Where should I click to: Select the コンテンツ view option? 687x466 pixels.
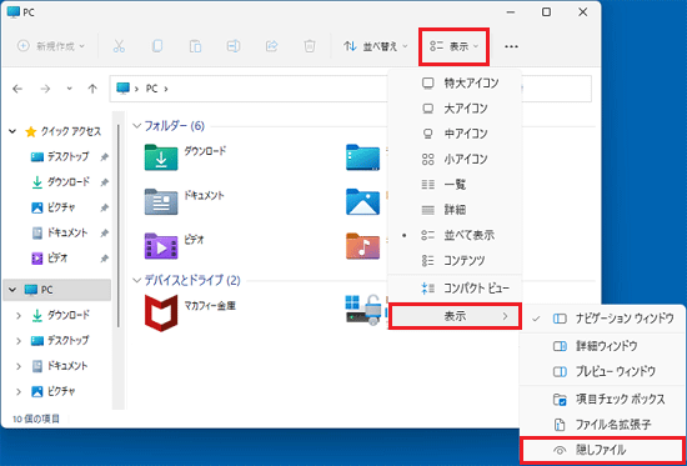[x=455, y=261]
